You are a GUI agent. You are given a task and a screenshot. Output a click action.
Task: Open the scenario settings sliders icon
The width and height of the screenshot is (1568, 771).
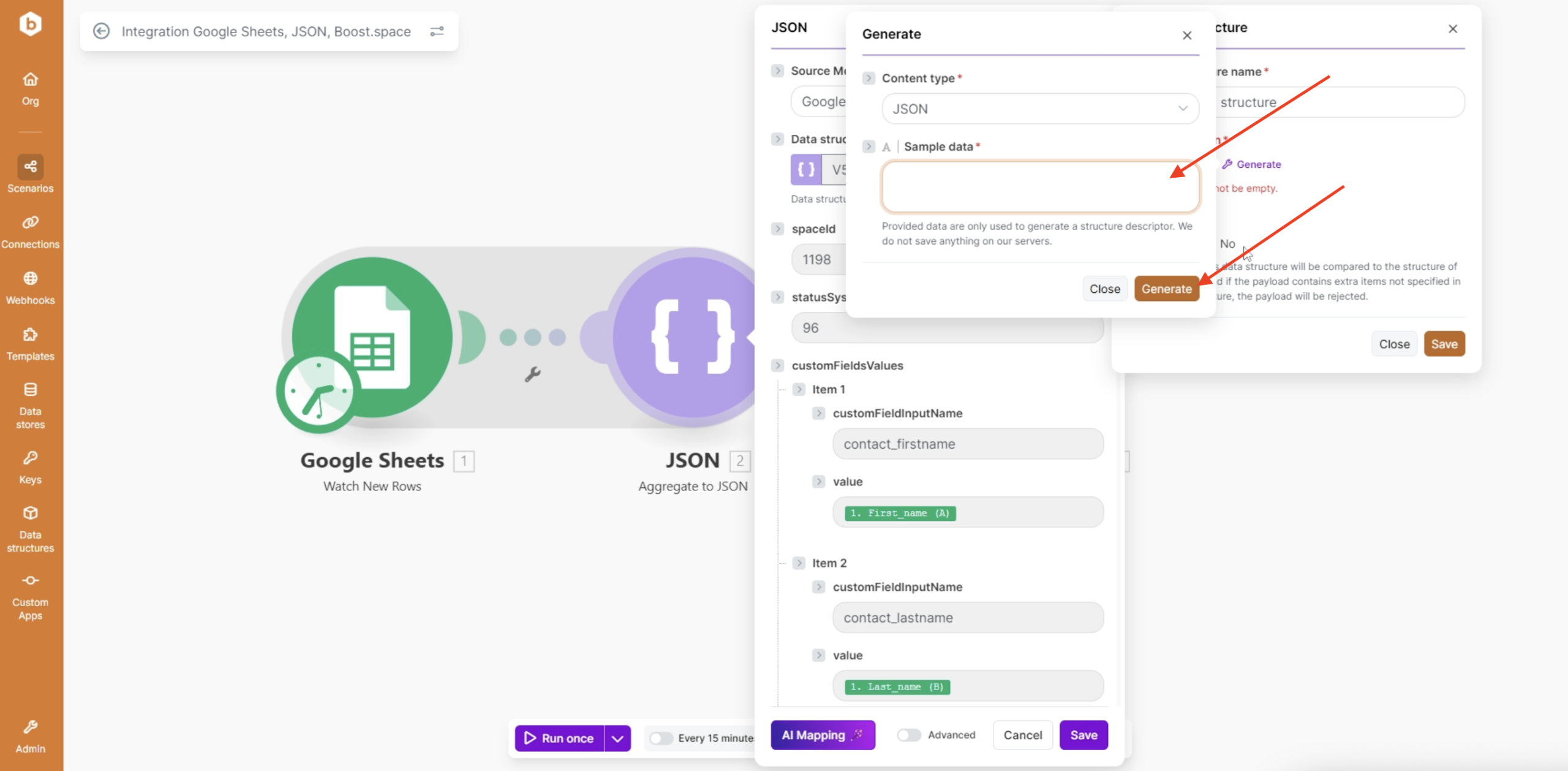tap(437, 31)
